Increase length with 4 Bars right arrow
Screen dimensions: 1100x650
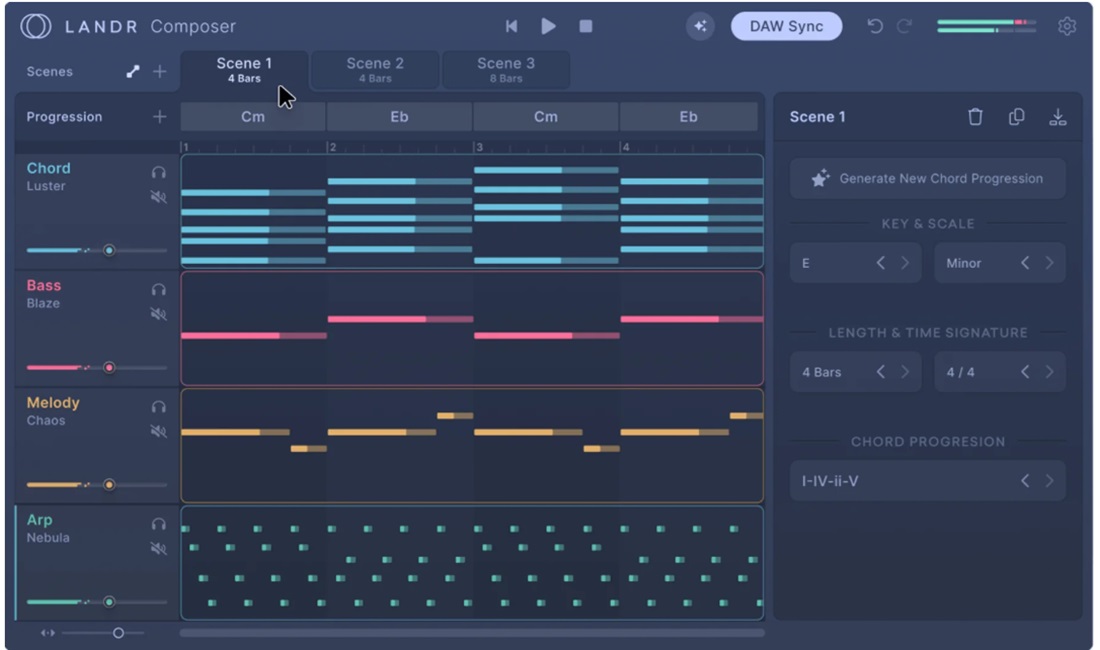(905, 372)
